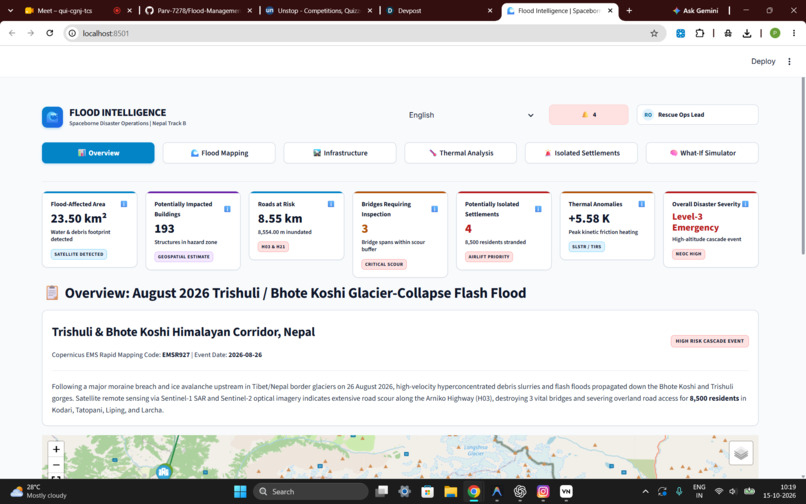Open info tooltip for Thermal Anomalies card

pyautogui.click(x=642, y=204)
